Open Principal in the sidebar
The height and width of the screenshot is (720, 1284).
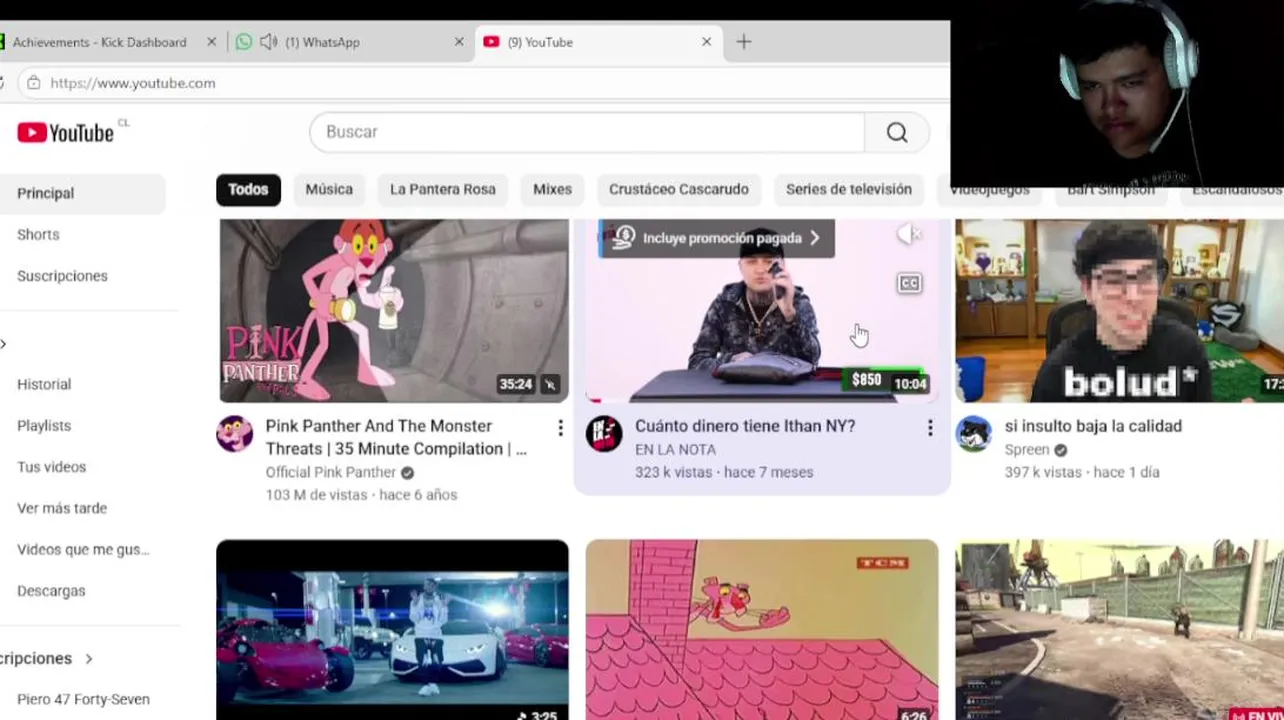pos(83,193)
